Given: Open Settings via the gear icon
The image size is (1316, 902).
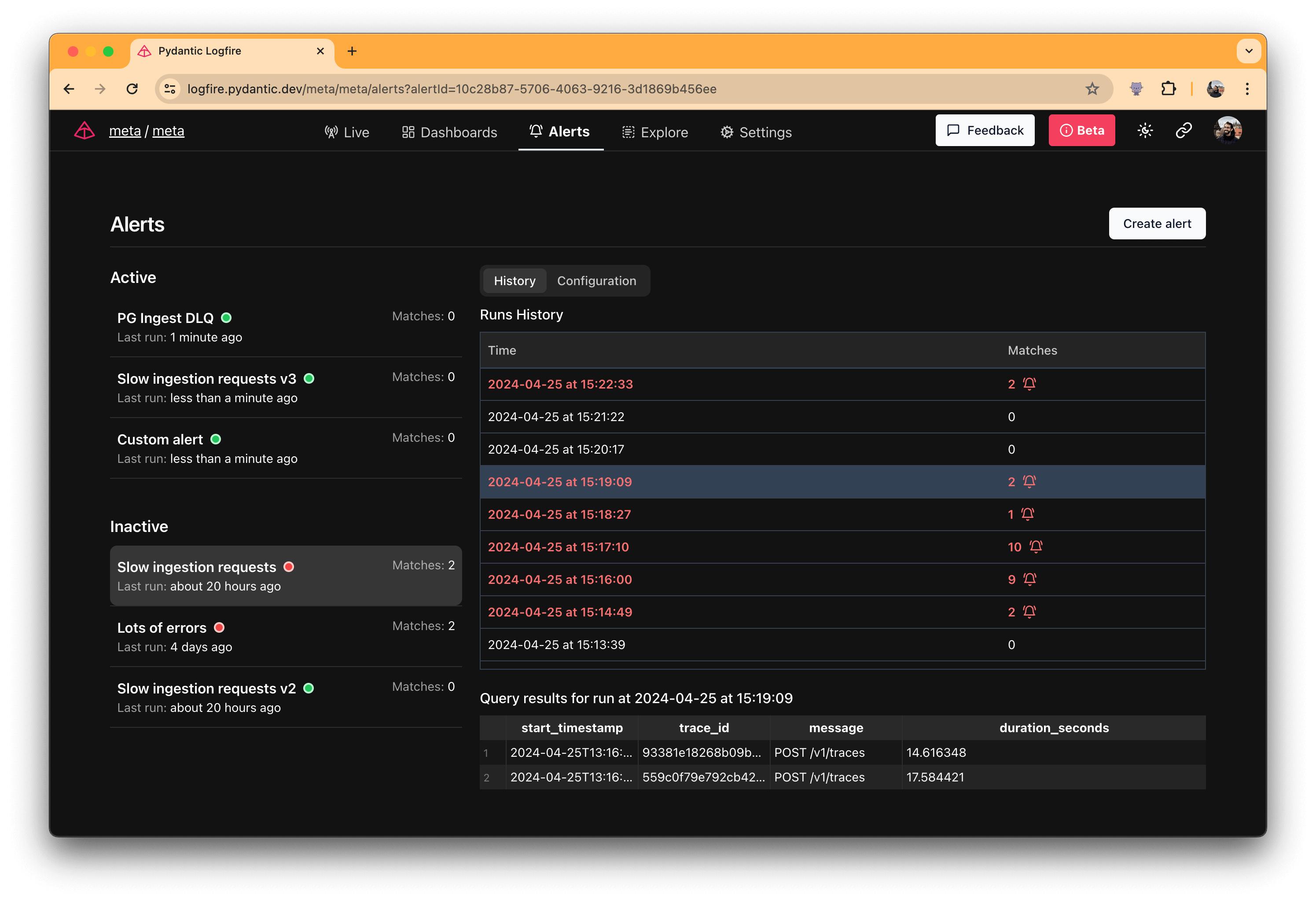Looking at the screenshot, I should click(727, 132).
